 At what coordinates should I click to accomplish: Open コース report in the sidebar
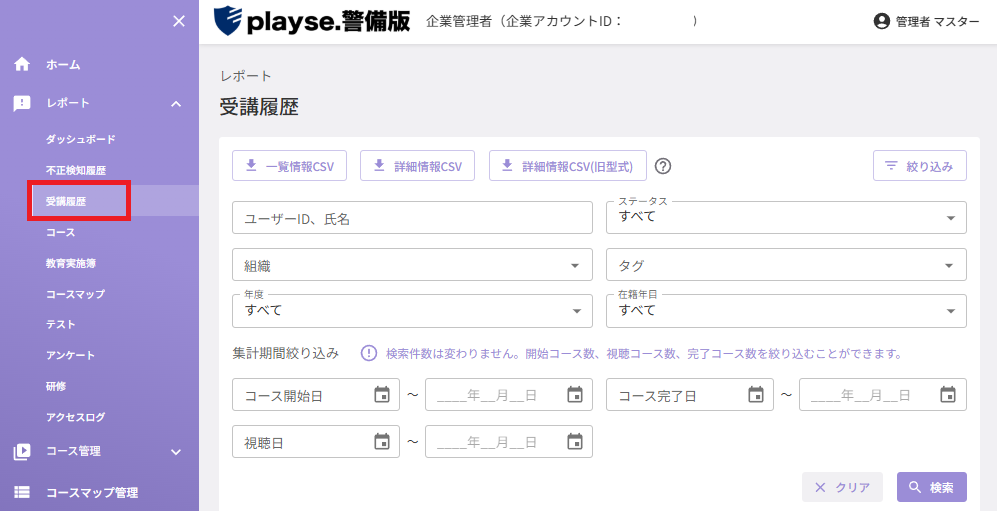[60, 233]
